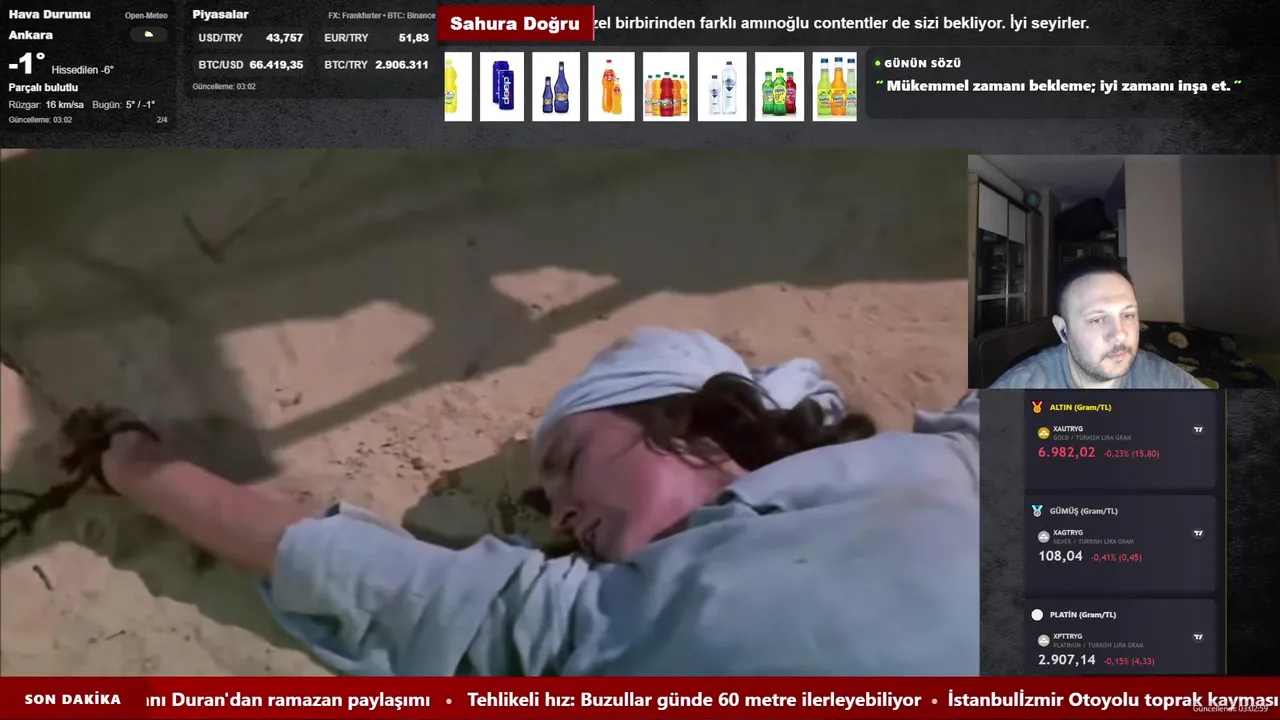The height and width of the screenshot is (720, 1280).
Task: Click the silver medal icon beside GÜMÜŞ
Action: point(1037,511)
